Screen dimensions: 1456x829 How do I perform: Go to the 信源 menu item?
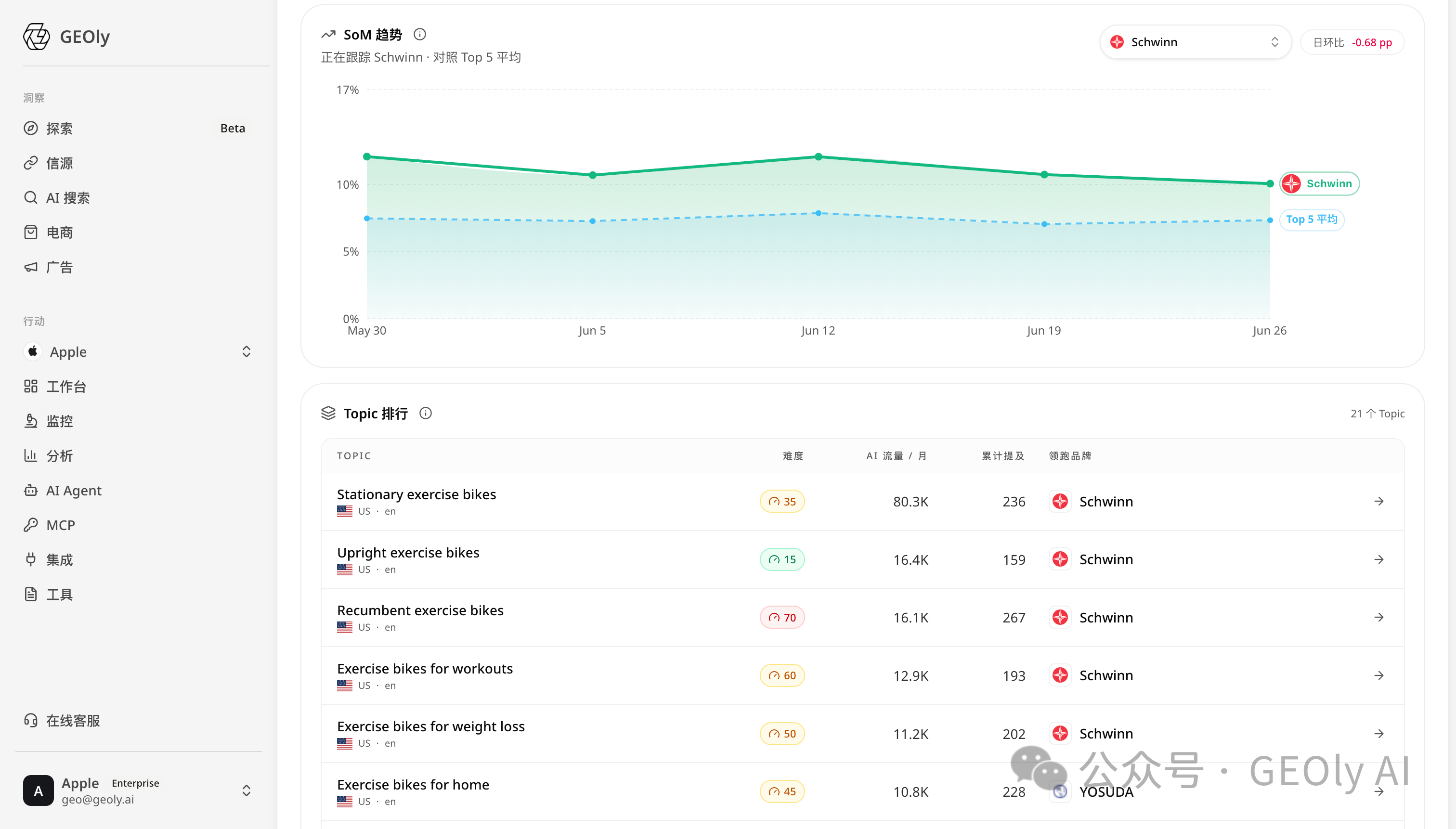click(x=59, y=163)
